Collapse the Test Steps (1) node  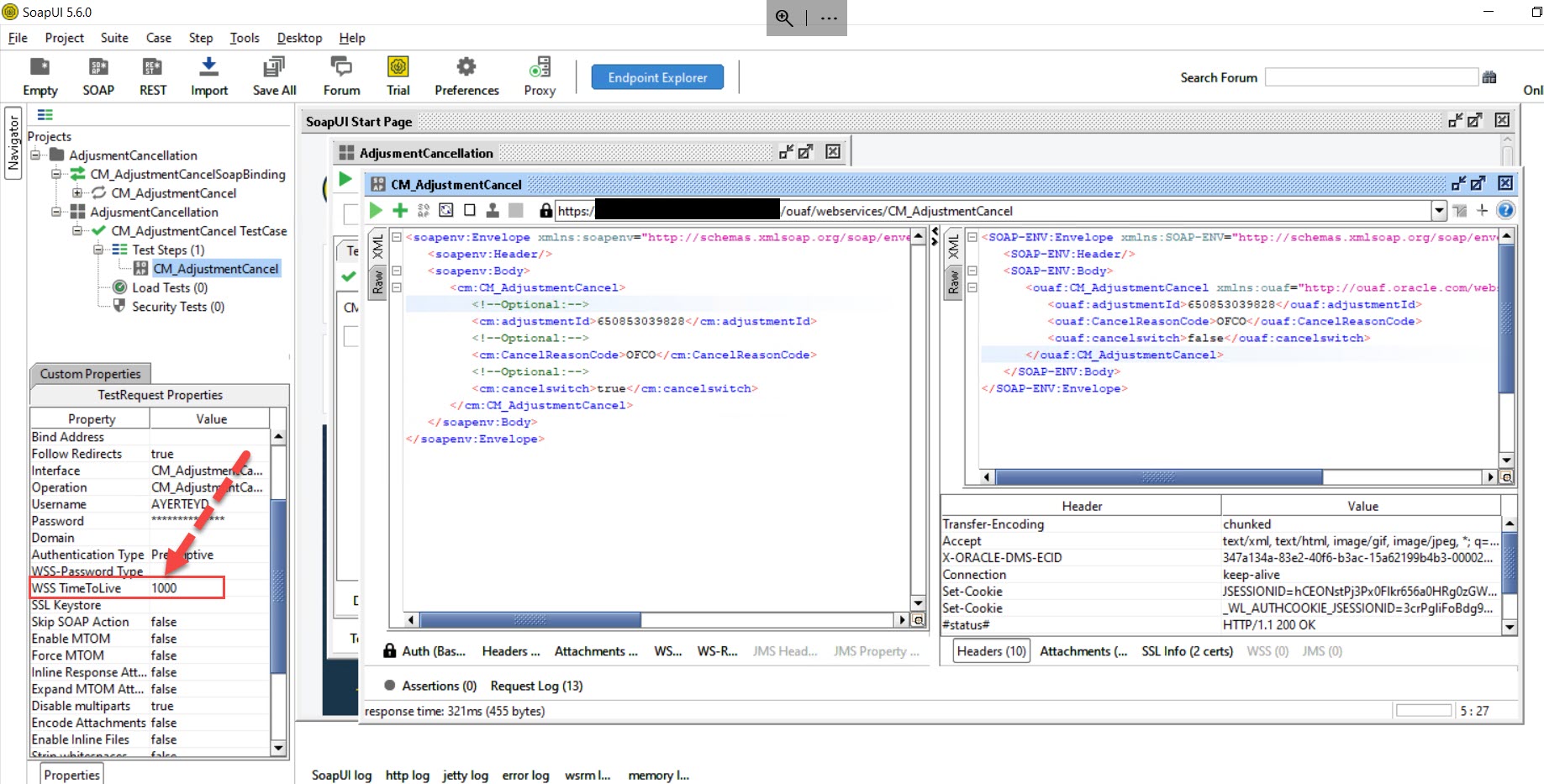coord(97,250)
